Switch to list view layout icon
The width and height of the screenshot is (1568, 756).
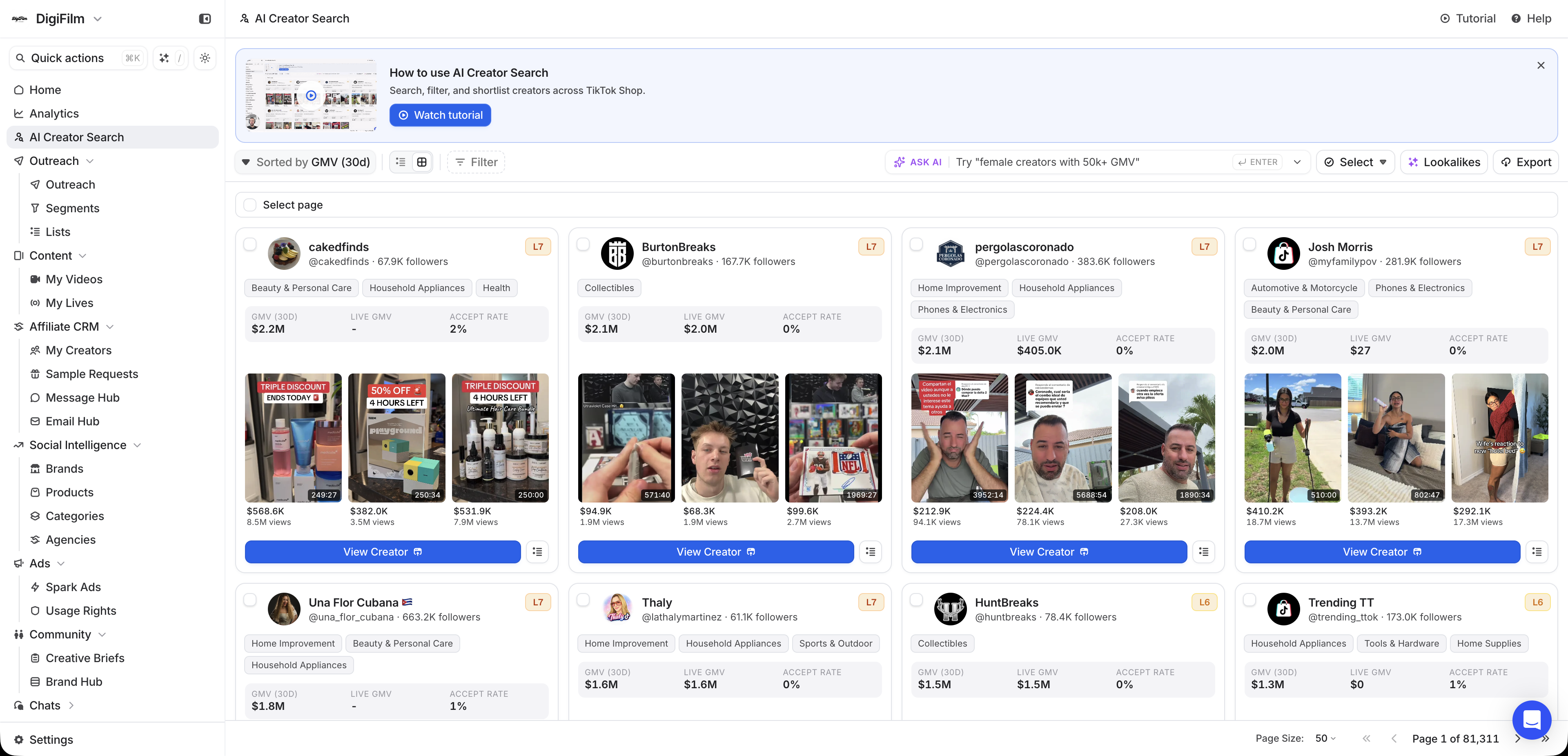(x=401, y=162)
